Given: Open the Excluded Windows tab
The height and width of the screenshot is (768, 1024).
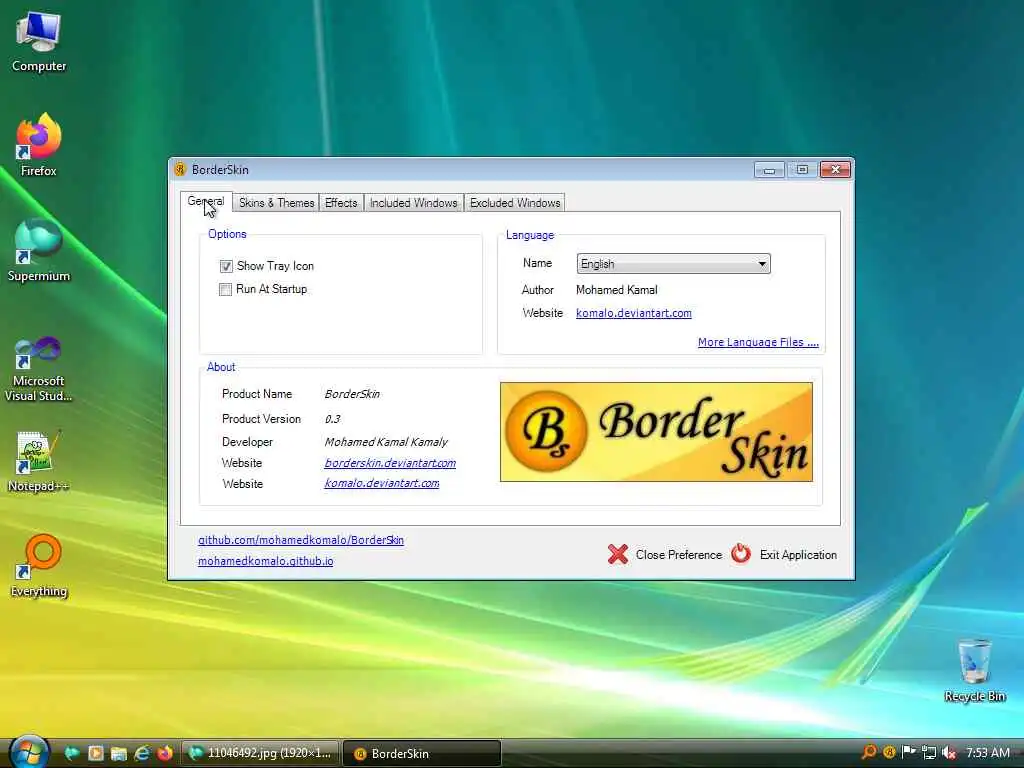Looking at the screenshot, I should coord(515,203).
